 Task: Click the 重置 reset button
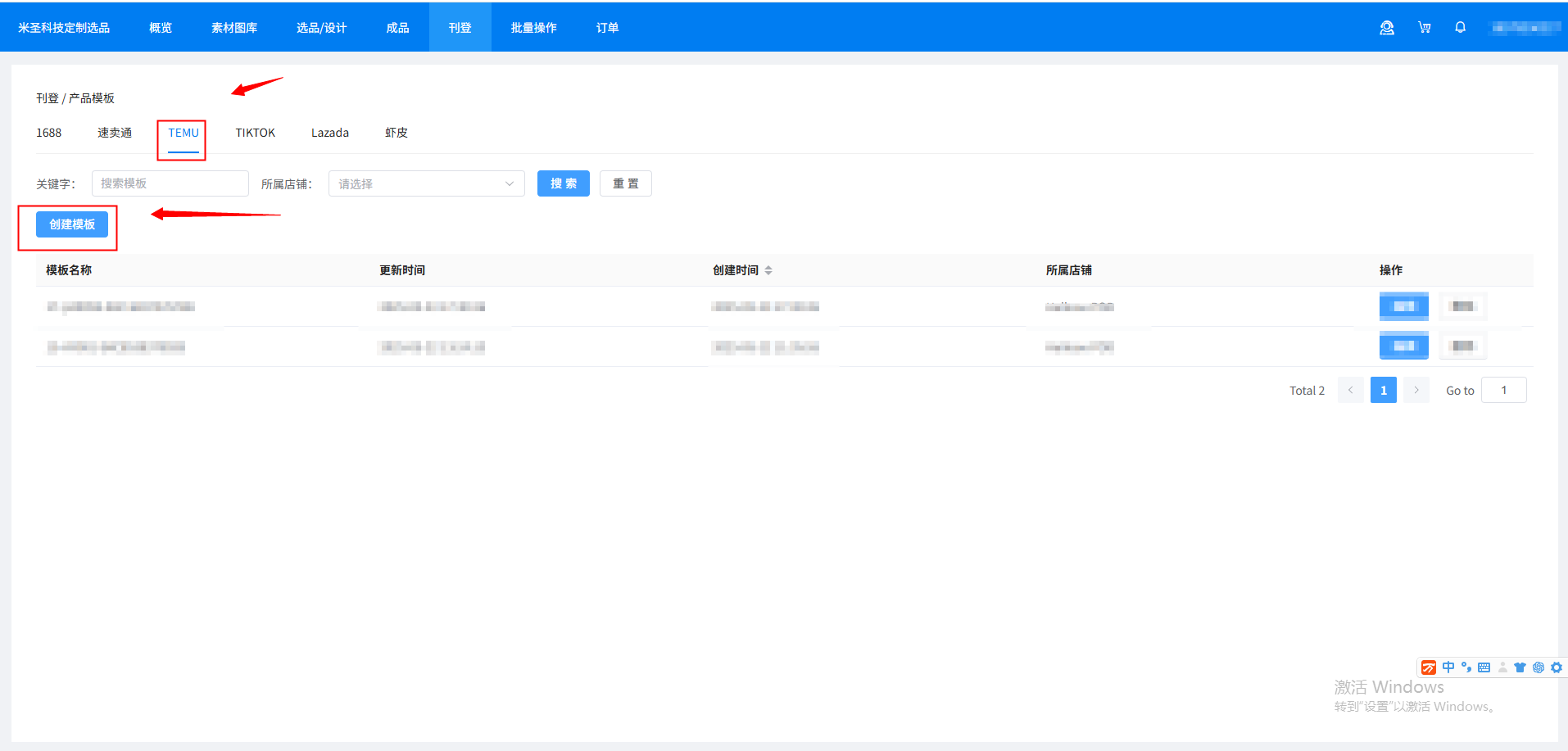pyautogui.click(x=625, y=183)
